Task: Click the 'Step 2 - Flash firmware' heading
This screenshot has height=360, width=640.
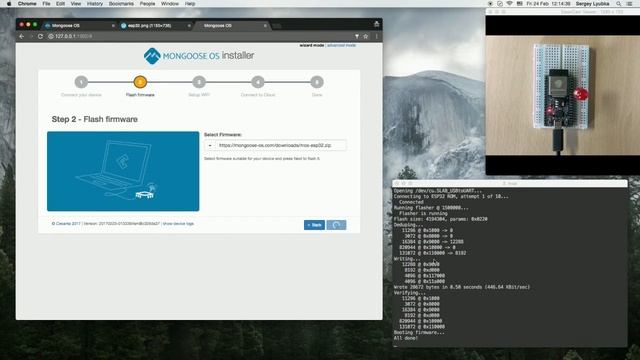Action: pyautogui.click(x=95, y=119)
